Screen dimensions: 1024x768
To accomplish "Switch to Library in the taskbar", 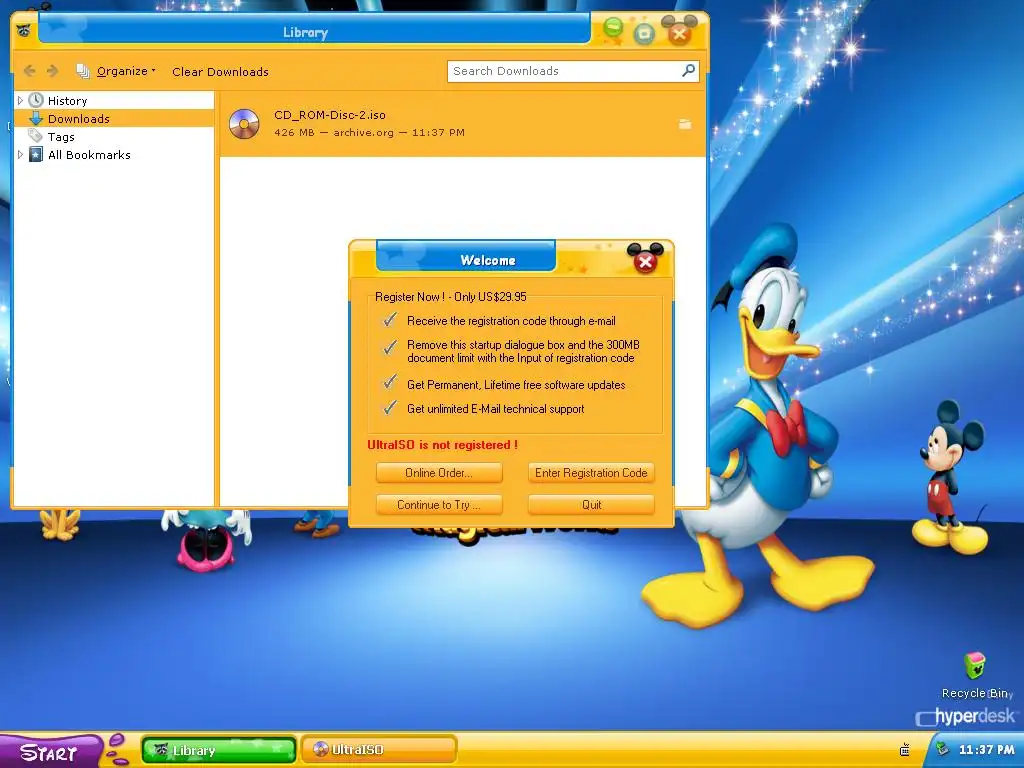I will tap(219, 750).
